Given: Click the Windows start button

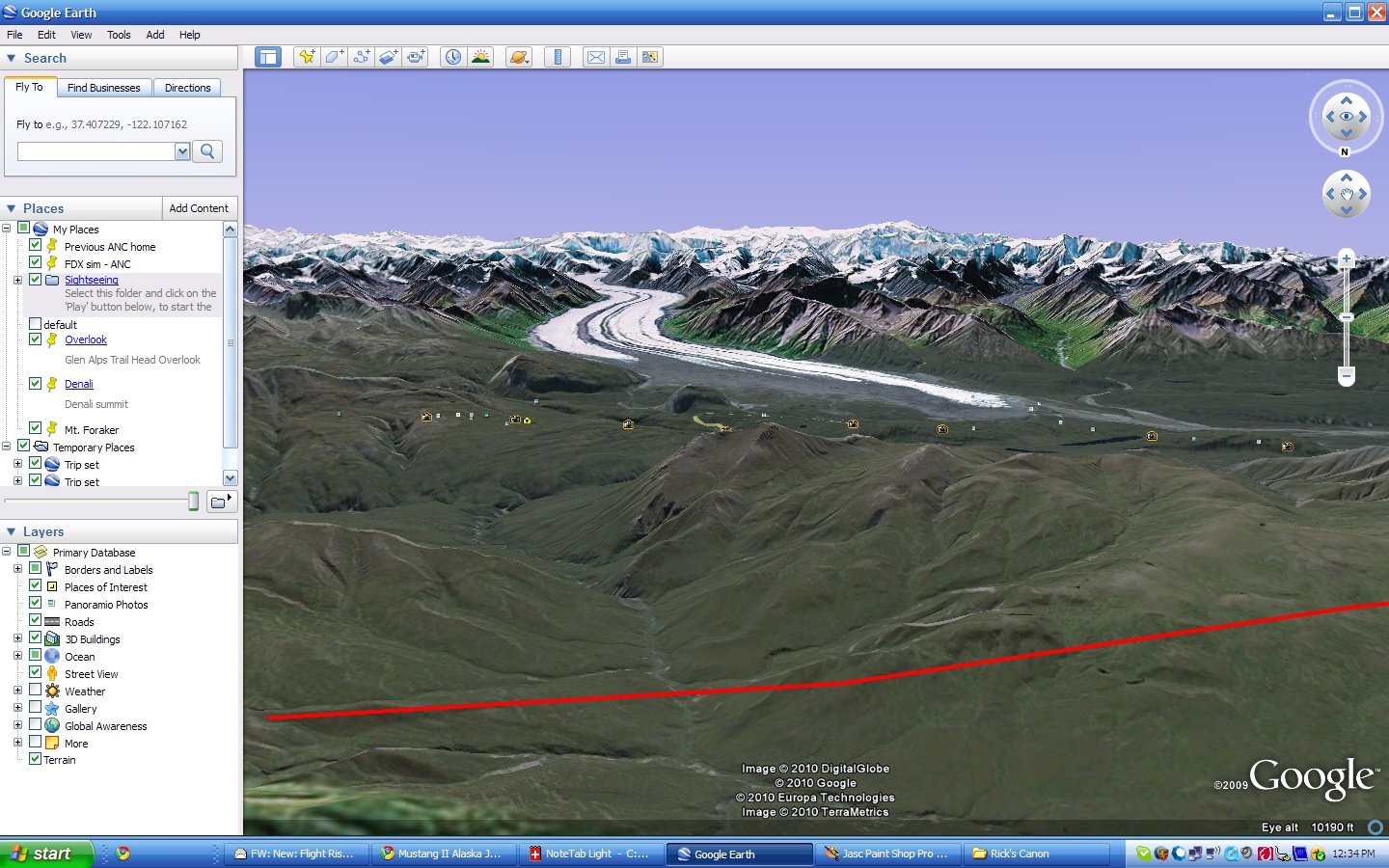Looking at the screenshot, I should [x=46, y=854].
